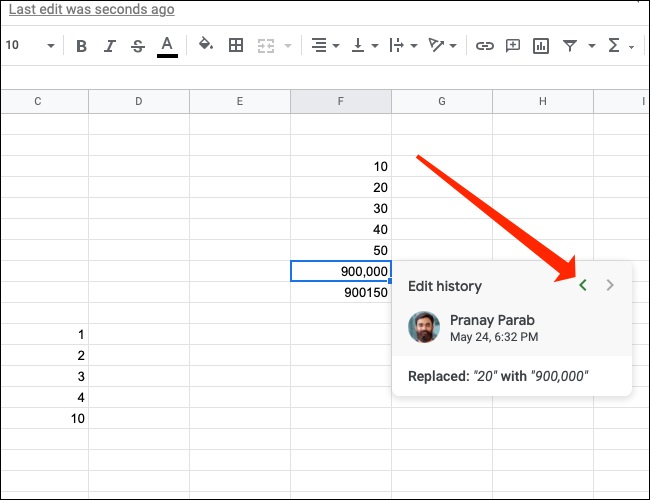Viewport: 650px width, 500px height.
Task: Toggle strikethrough formatting
Action: [x=138, y=46]
